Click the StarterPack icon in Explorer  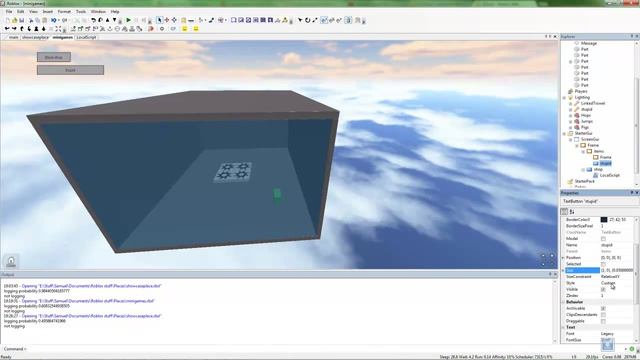click(x=571, y=181)
